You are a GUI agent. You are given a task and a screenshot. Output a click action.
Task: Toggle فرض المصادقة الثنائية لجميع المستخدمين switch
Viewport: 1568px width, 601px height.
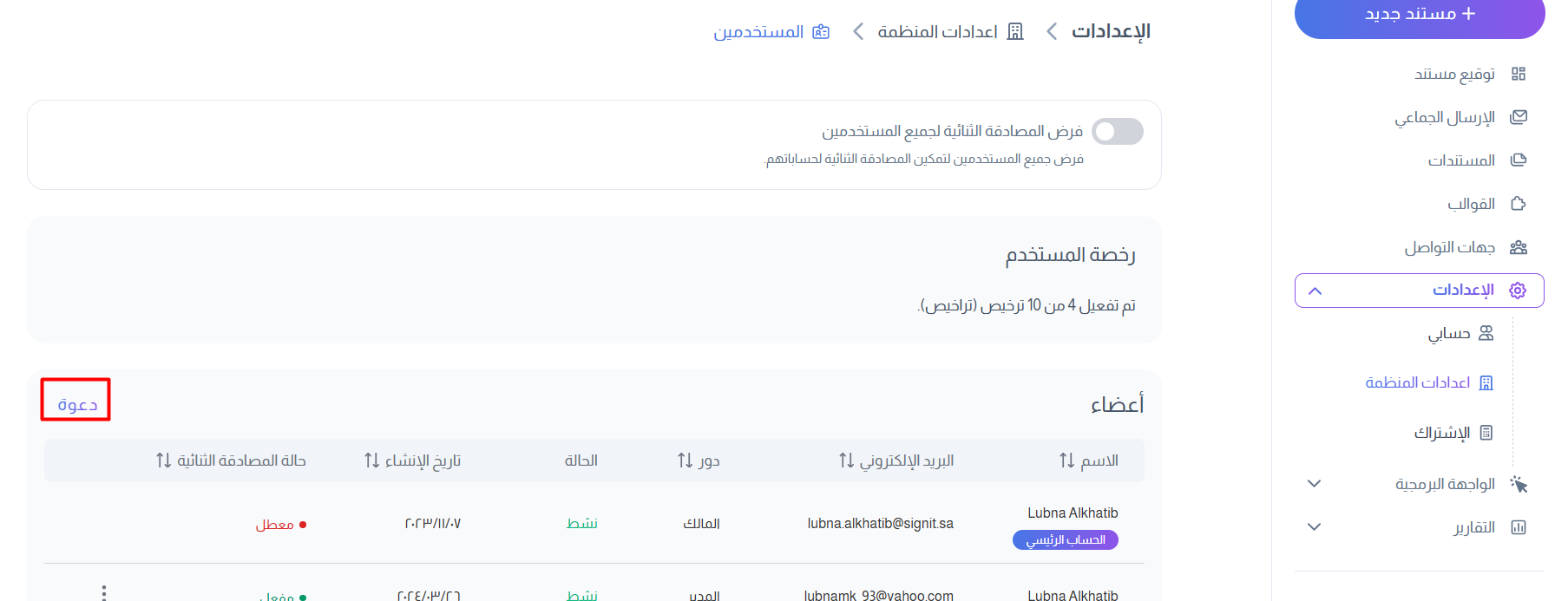coord(1118,132)
